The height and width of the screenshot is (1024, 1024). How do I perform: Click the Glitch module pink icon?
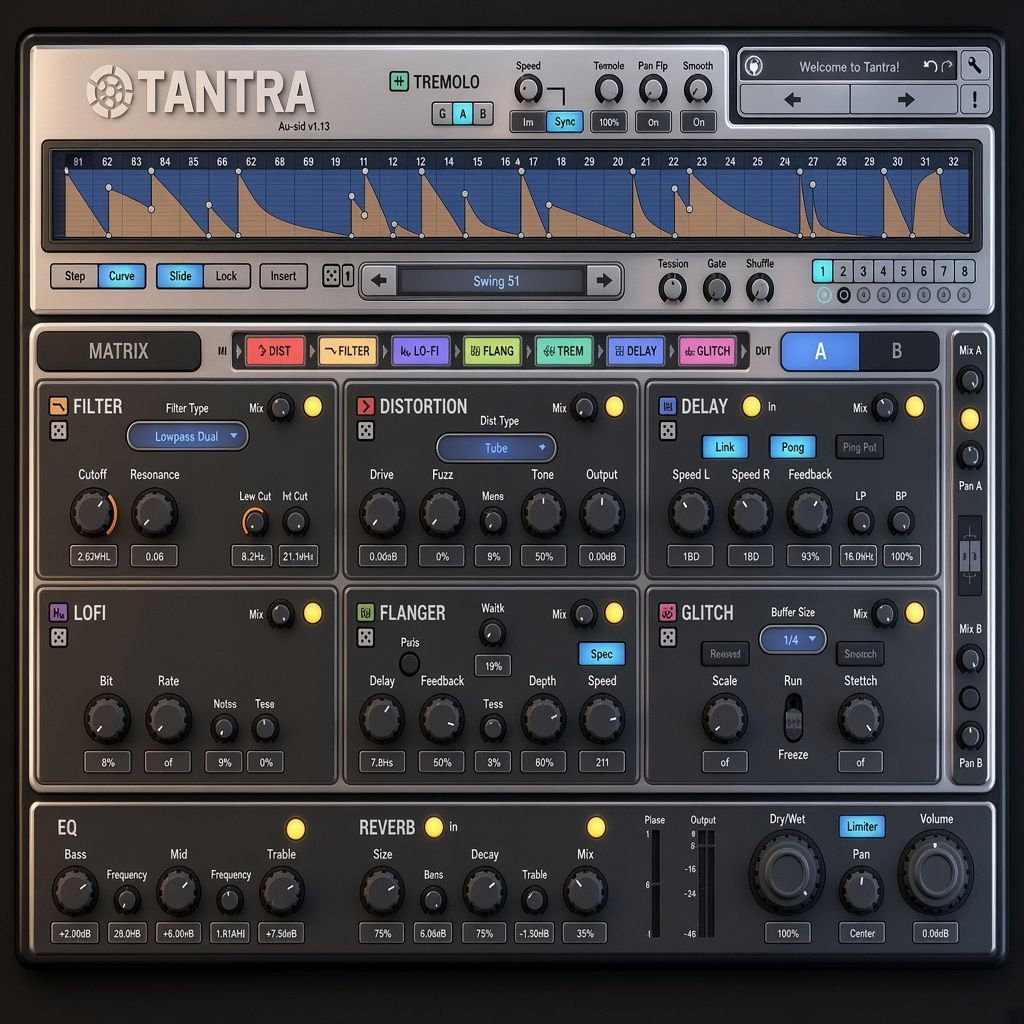coord(667,613)
